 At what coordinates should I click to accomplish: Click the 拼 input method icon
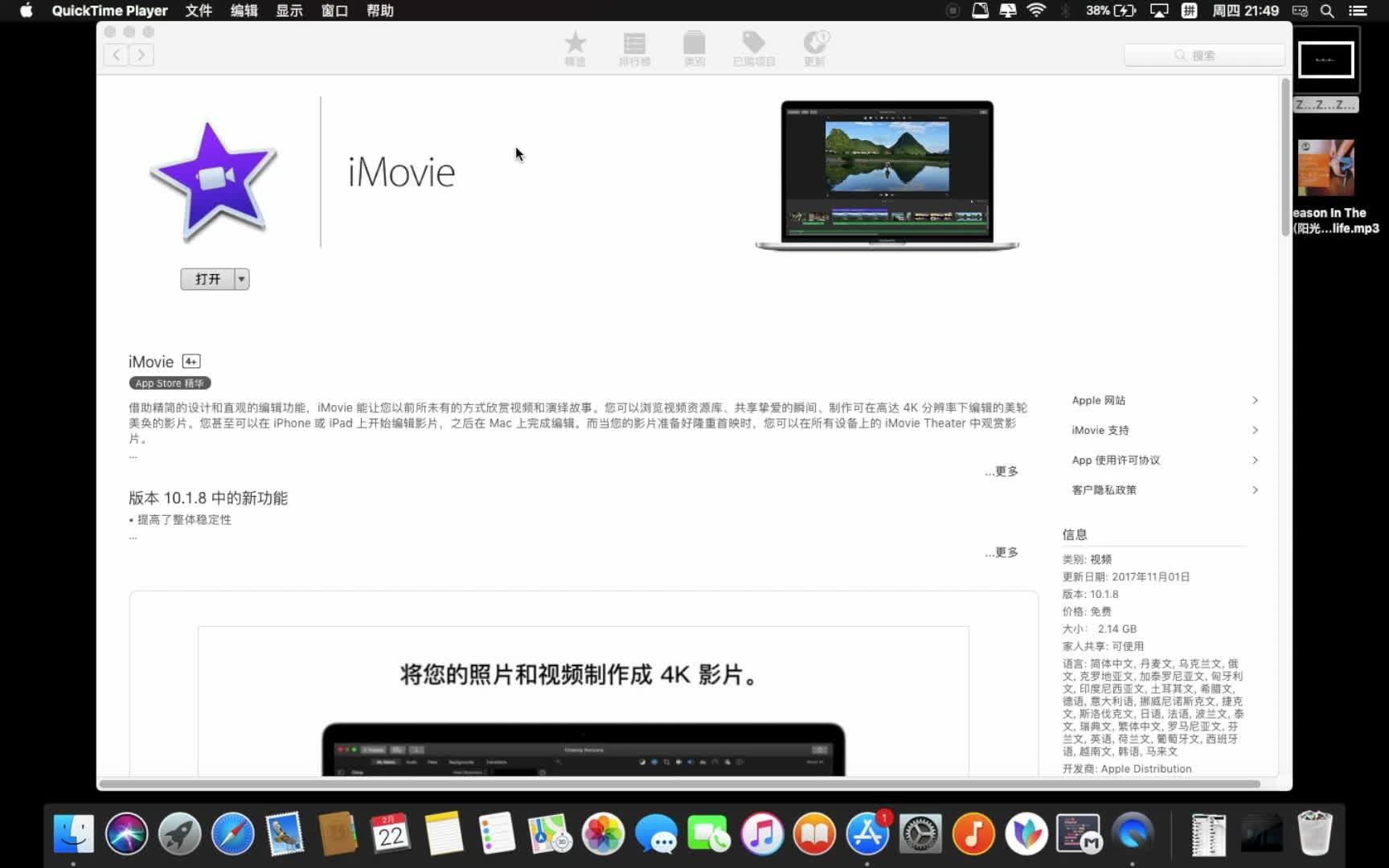(x=1189, y=10)
